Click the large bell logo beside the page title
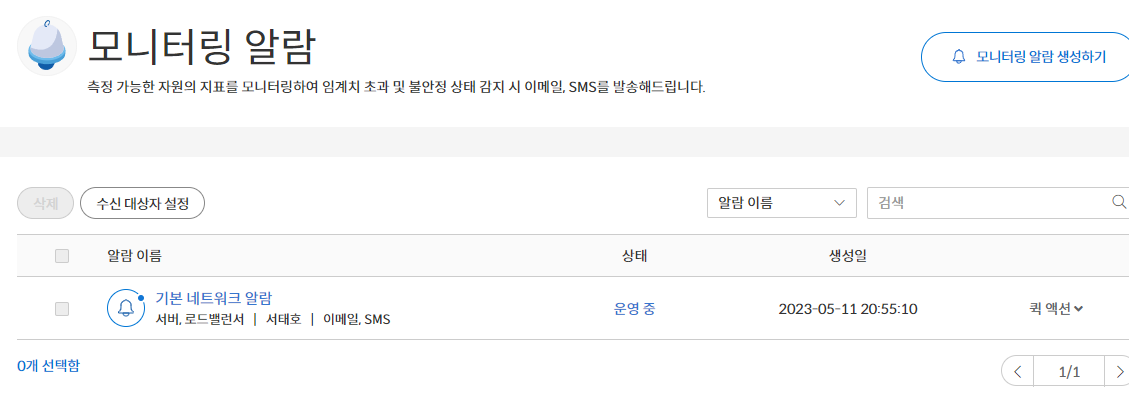This screenshot has height=406, width=1129. 47,46
